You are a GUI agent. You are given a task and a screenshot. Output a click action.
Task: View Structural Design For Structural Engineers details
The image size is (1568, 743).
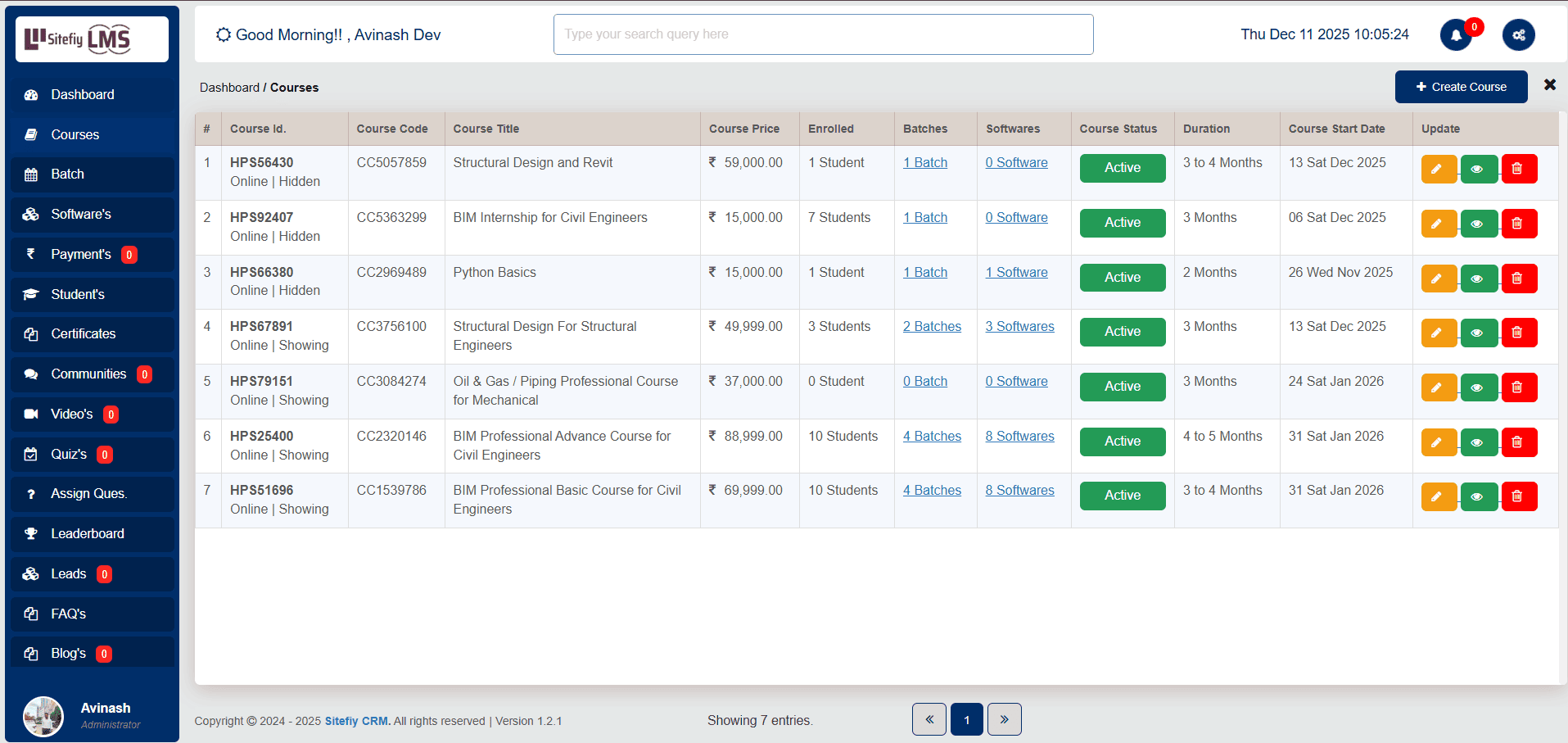pyautogui.click(x=1478, y=332)
